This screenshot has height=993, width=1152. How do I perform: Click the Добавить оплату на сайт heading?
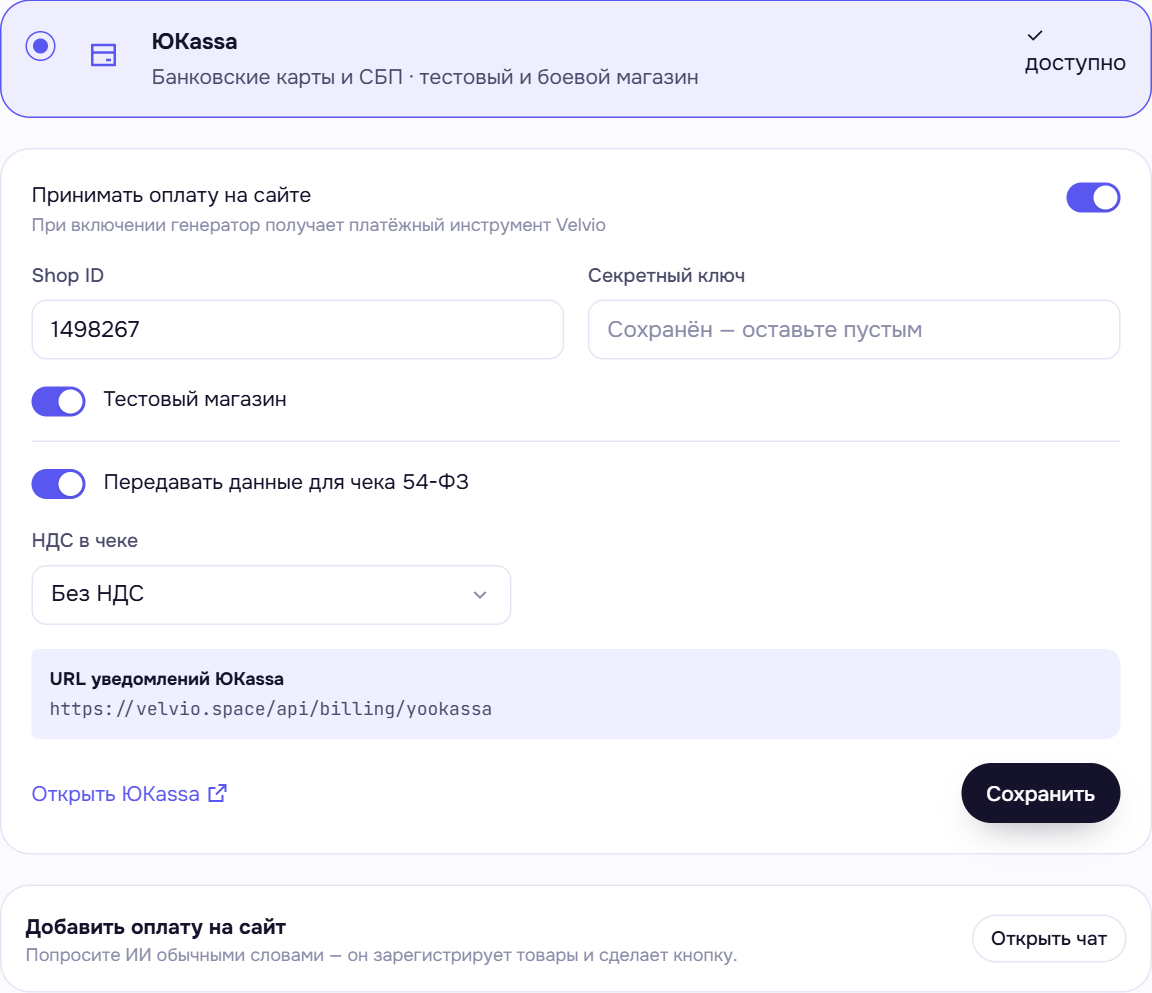(x=156, y=927)
